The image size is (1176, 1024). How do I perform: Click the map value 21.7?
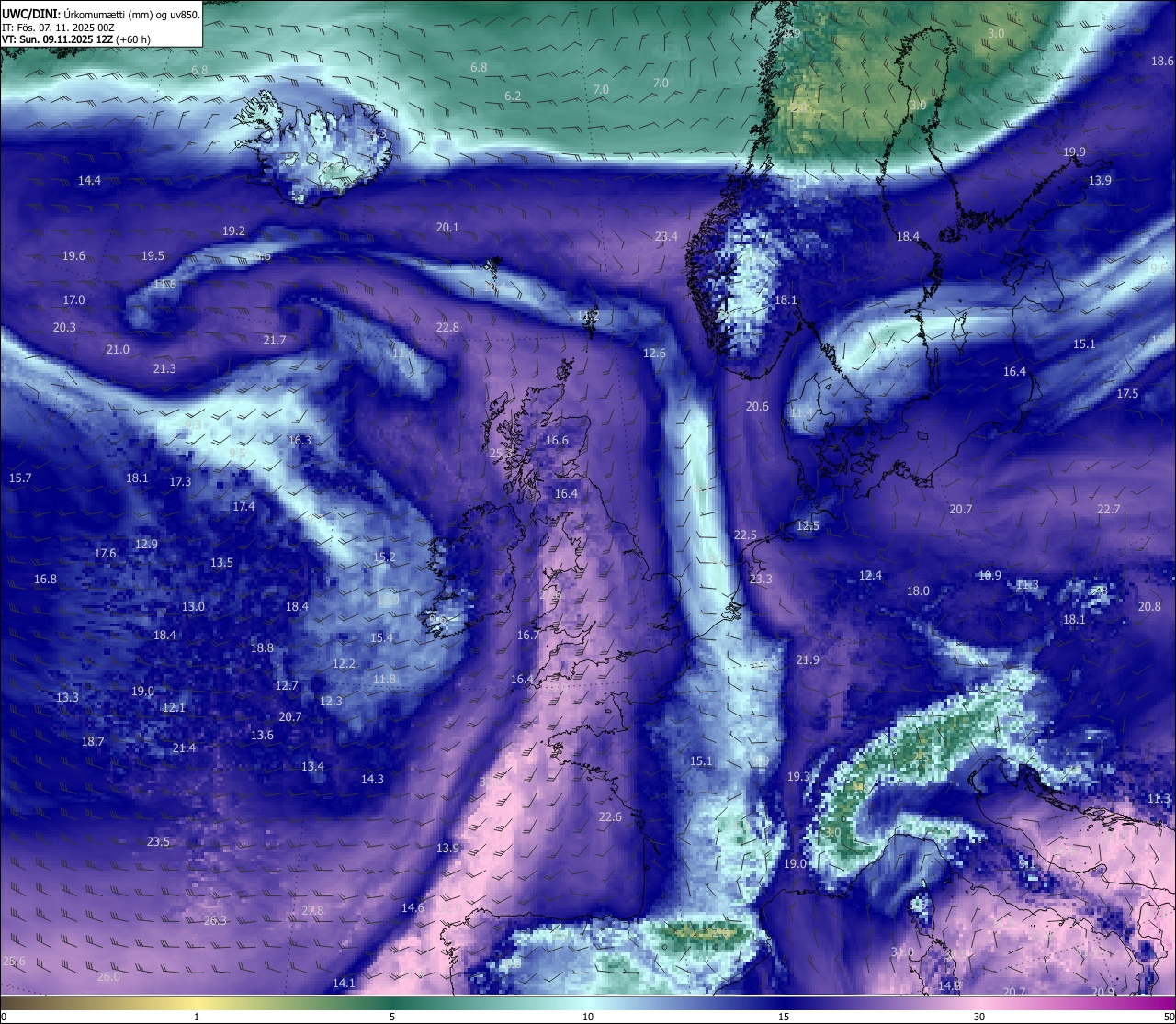(x=275, y=341)
